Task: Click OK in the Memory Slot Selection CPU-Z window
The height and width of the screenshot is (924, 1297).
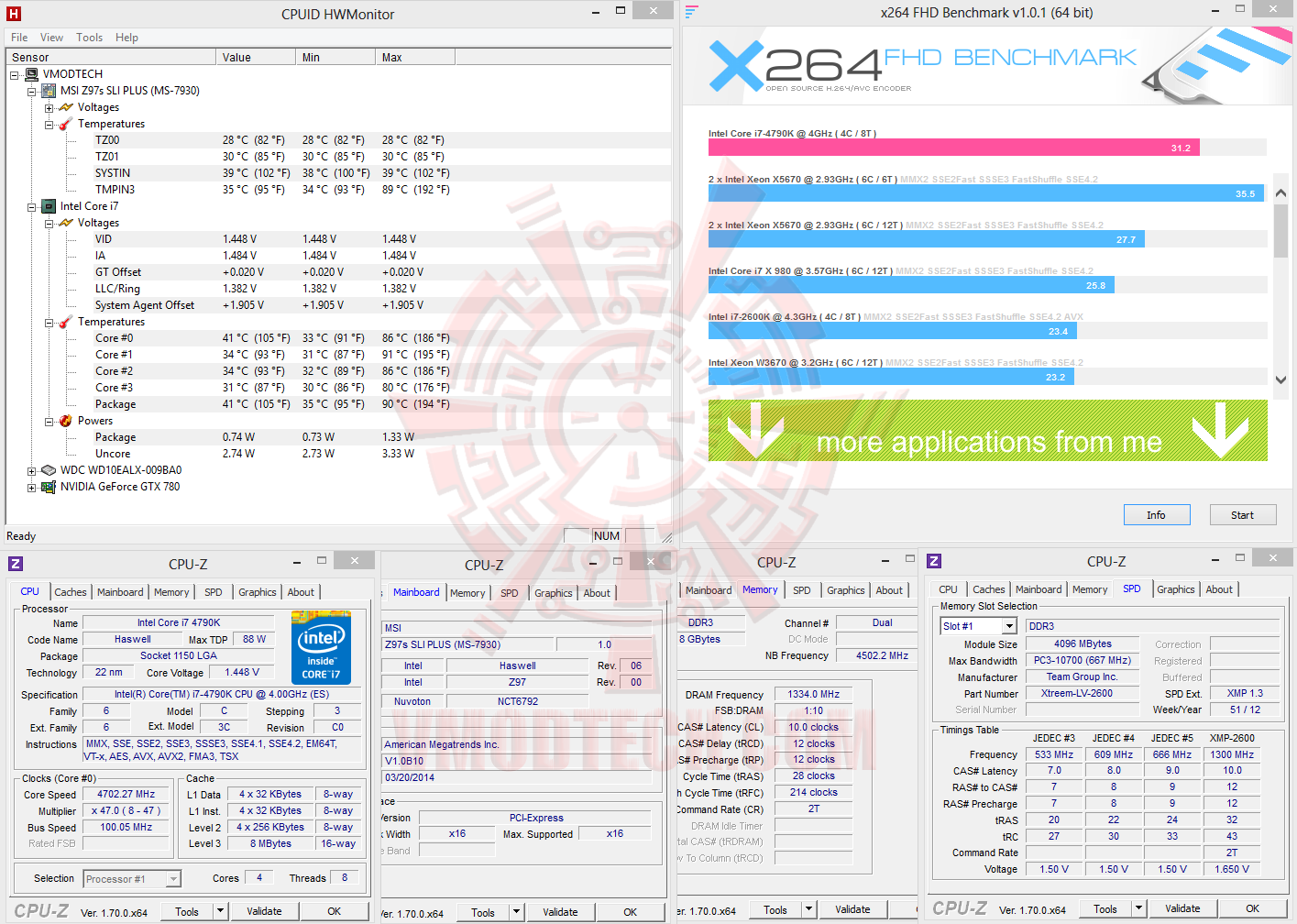Action: coord(1252,908)
